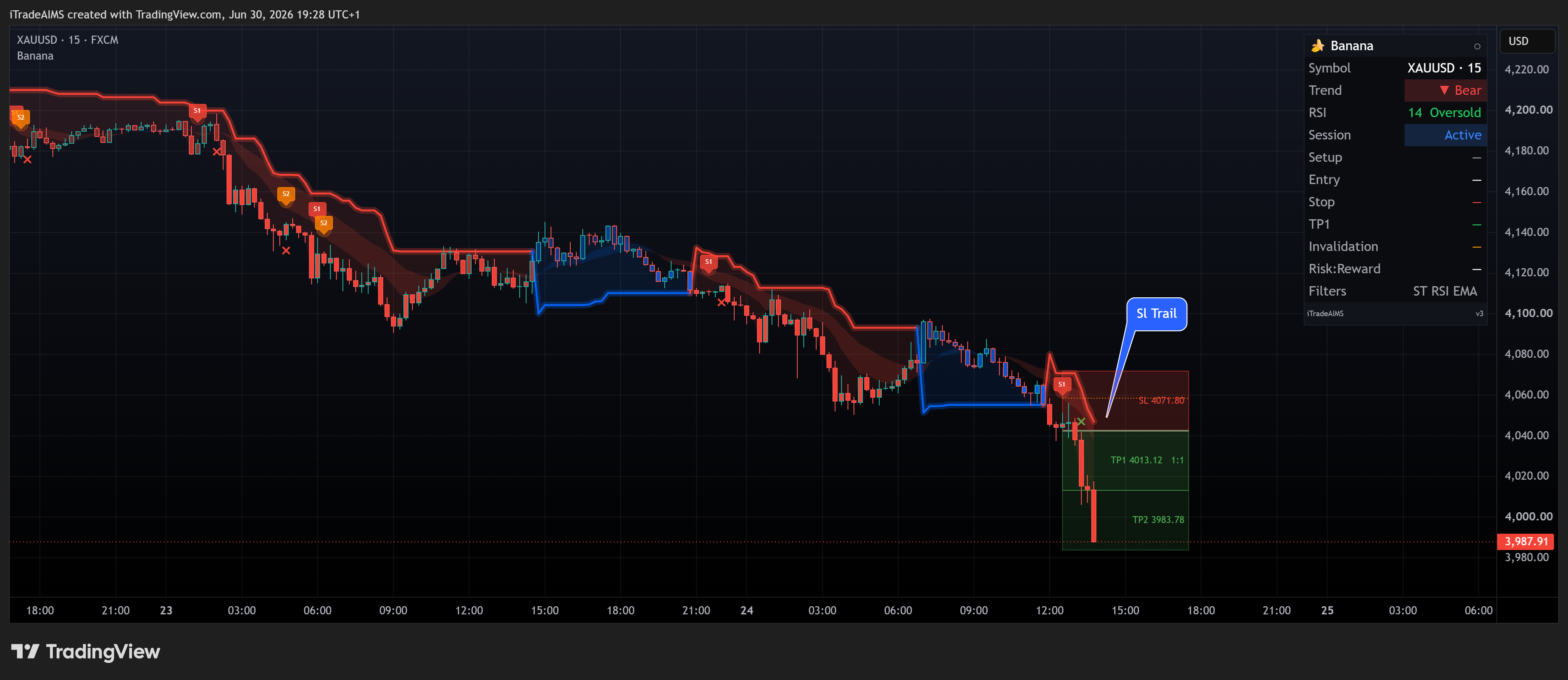Click the green X marker next to the trade box
The image size is (1568, 680).
pos(1081,421)
